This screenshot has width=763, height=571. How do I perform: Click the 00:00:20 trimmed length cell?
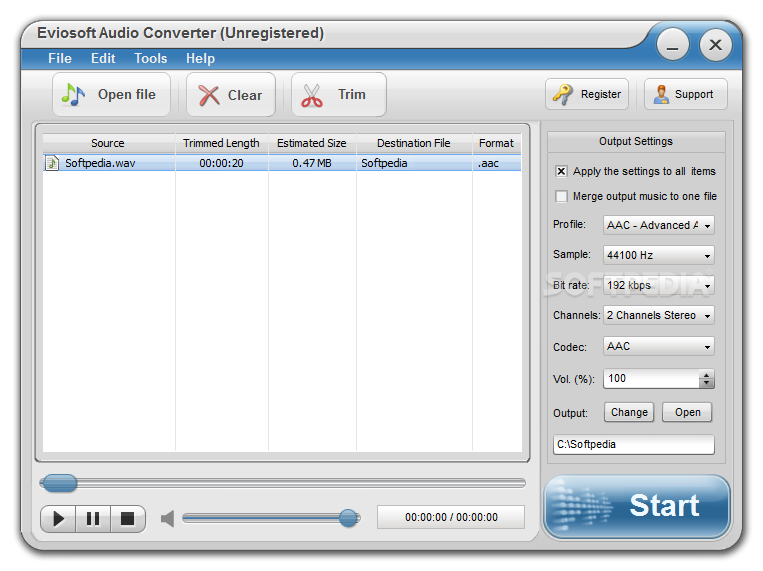pos(221,163)
